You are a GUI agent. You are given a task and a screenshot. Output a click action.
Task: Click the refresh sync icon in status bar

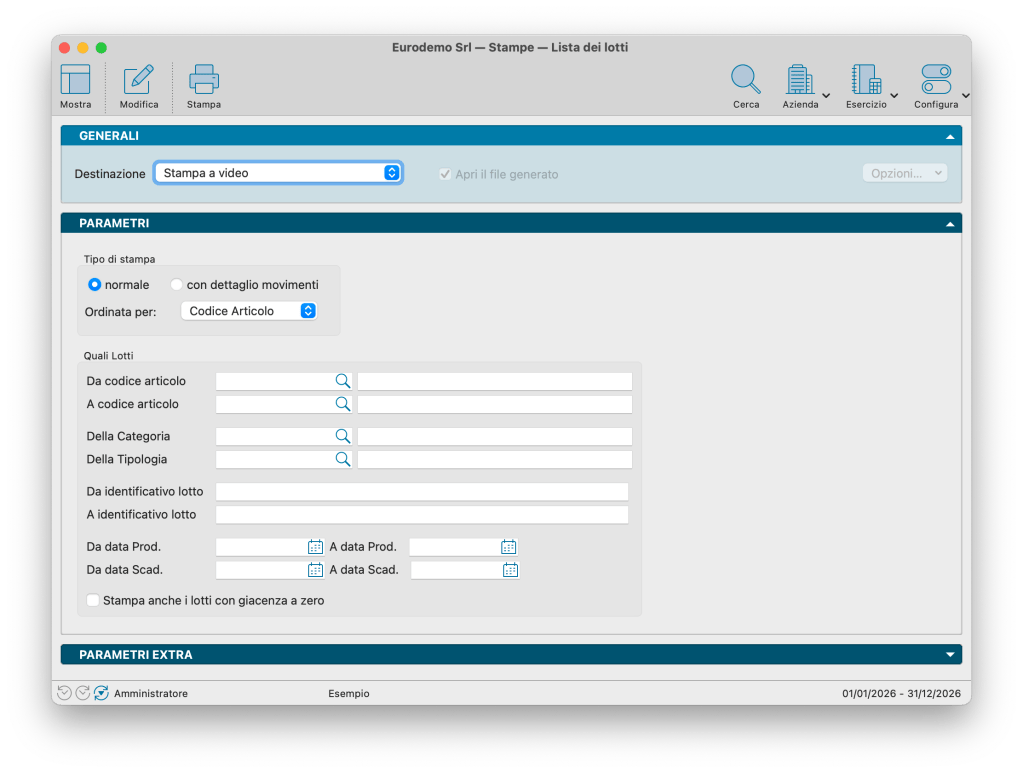tap(101, 693)
